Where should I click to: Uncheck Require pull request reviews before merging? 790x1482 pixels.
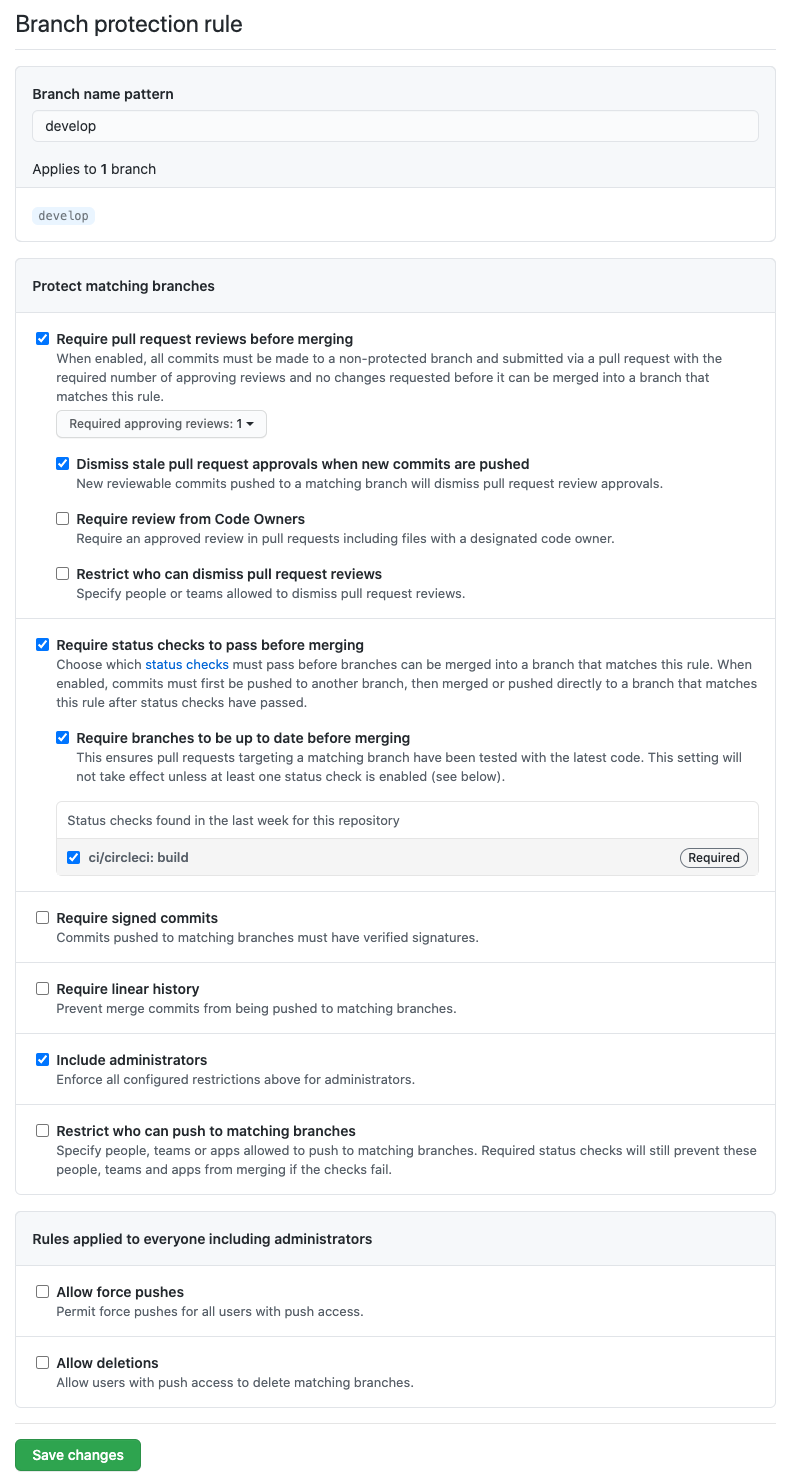[x=42, y=339]
